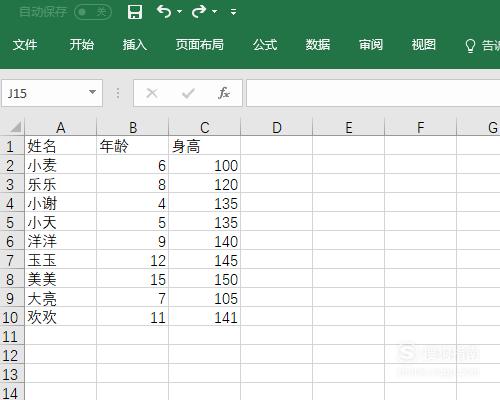Click age cell with value 12
500x400 pixels.
click(133, 260)
